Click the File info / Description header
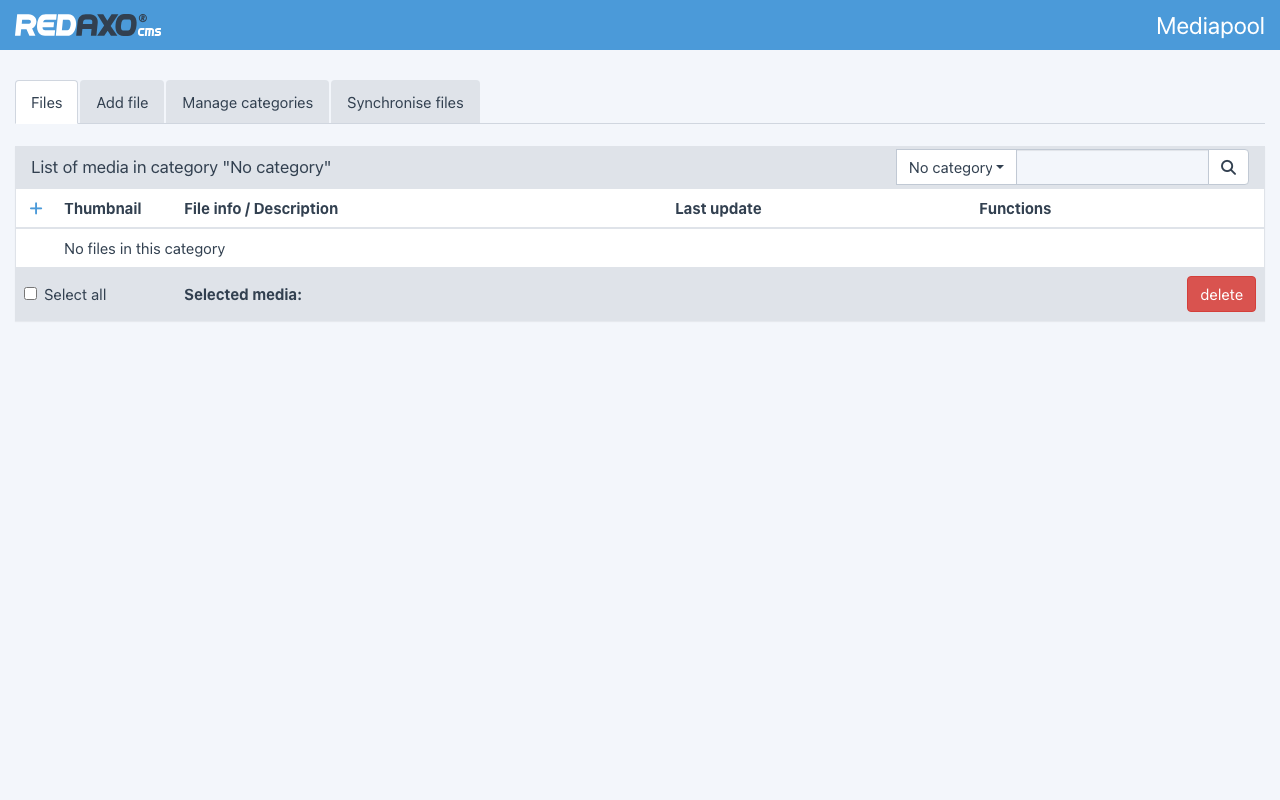 pos(261,208)
